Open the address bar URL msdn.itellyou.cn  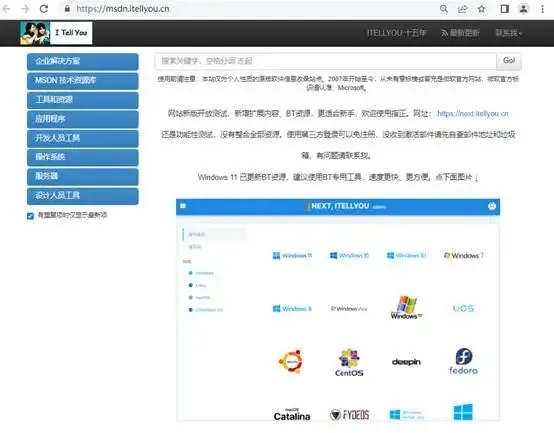[123, 9]
